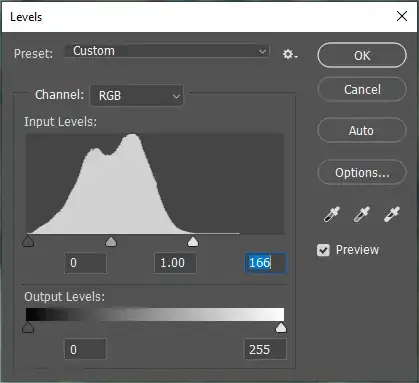Grab the output shadow slider handle
Viewport: 419px width, 383px height.
click(x=28, y=328)
